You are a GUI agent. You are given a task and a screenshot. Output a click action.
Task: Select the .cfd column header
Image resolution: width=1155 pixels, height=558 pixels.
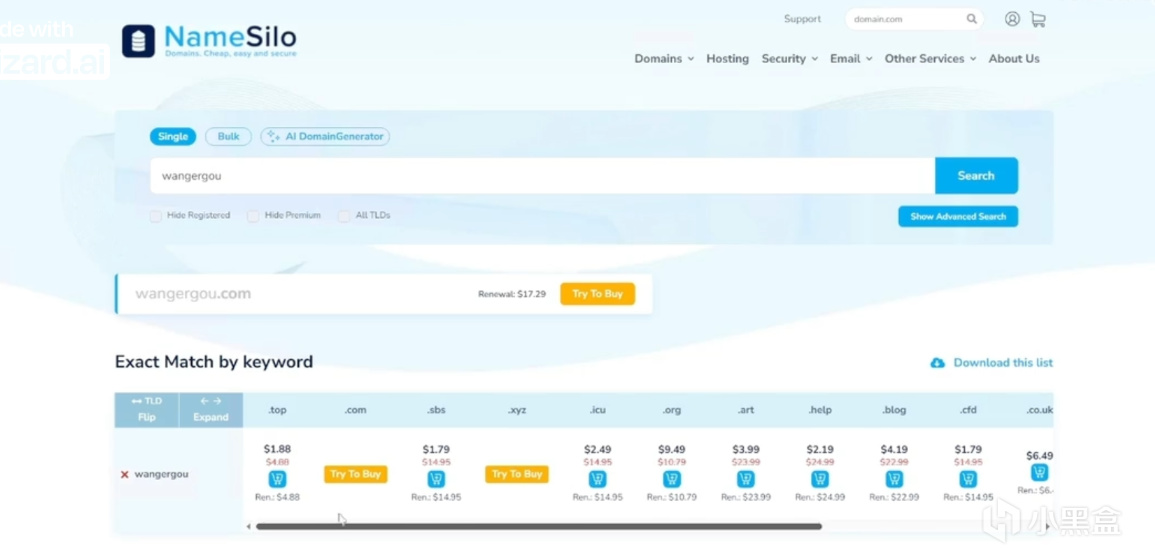point(969,410)
